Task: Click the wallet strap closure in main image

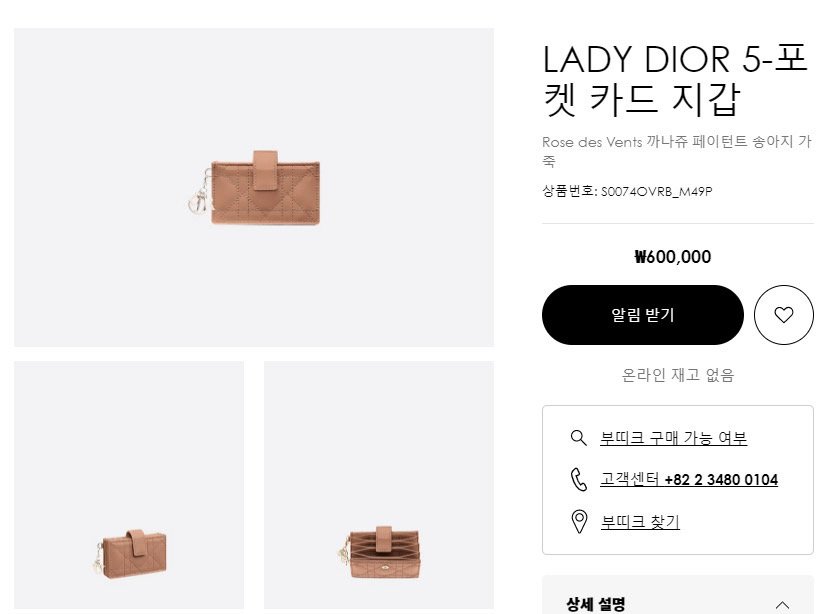Action: [265, 170]
